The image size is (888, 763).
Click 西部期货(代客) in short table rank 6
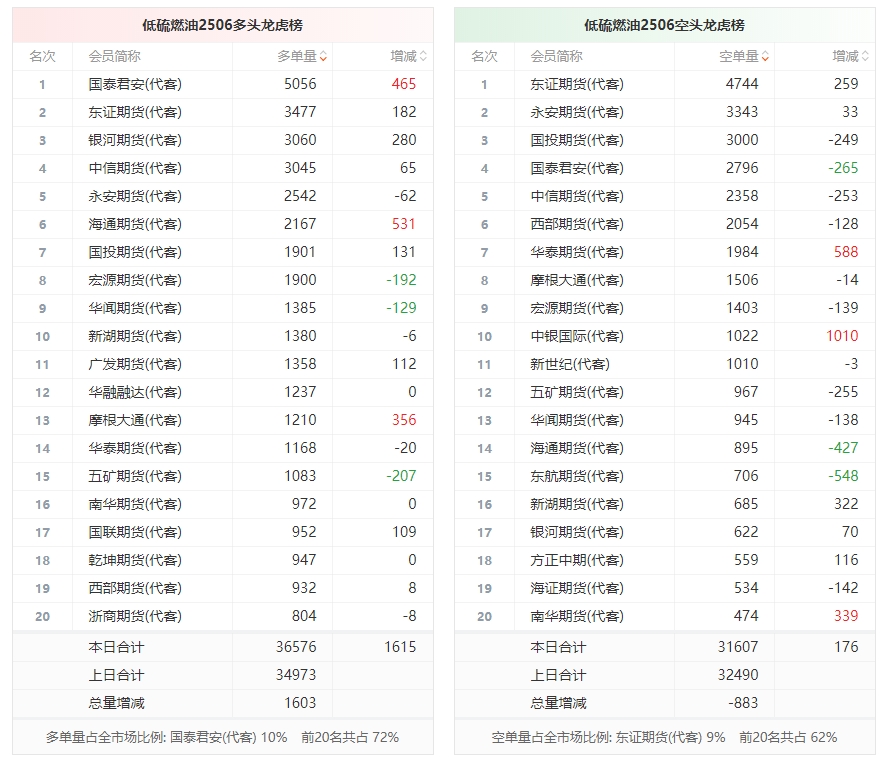coord(577,224)
